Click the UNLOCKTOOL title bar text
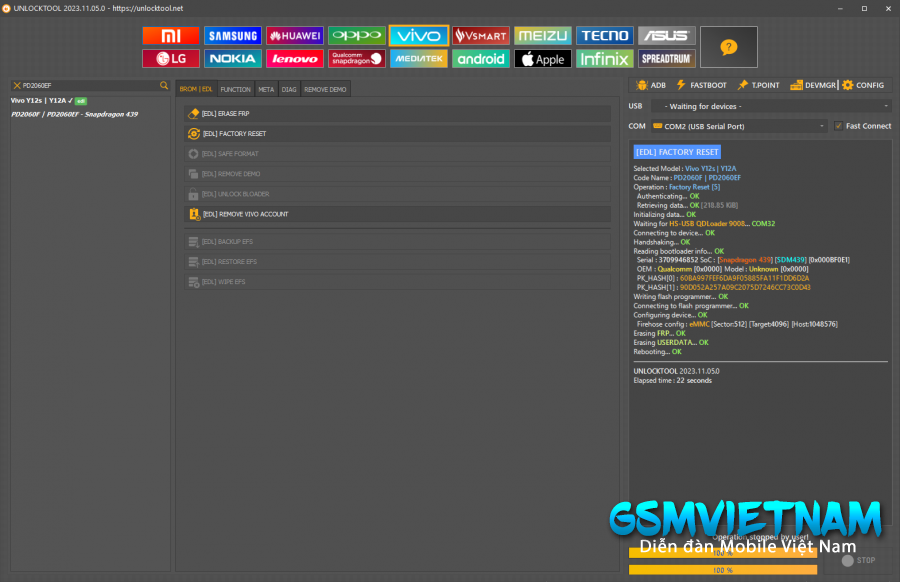Image resolution: width=900 pixels, height=582 pixels. [x=98, y=8]
